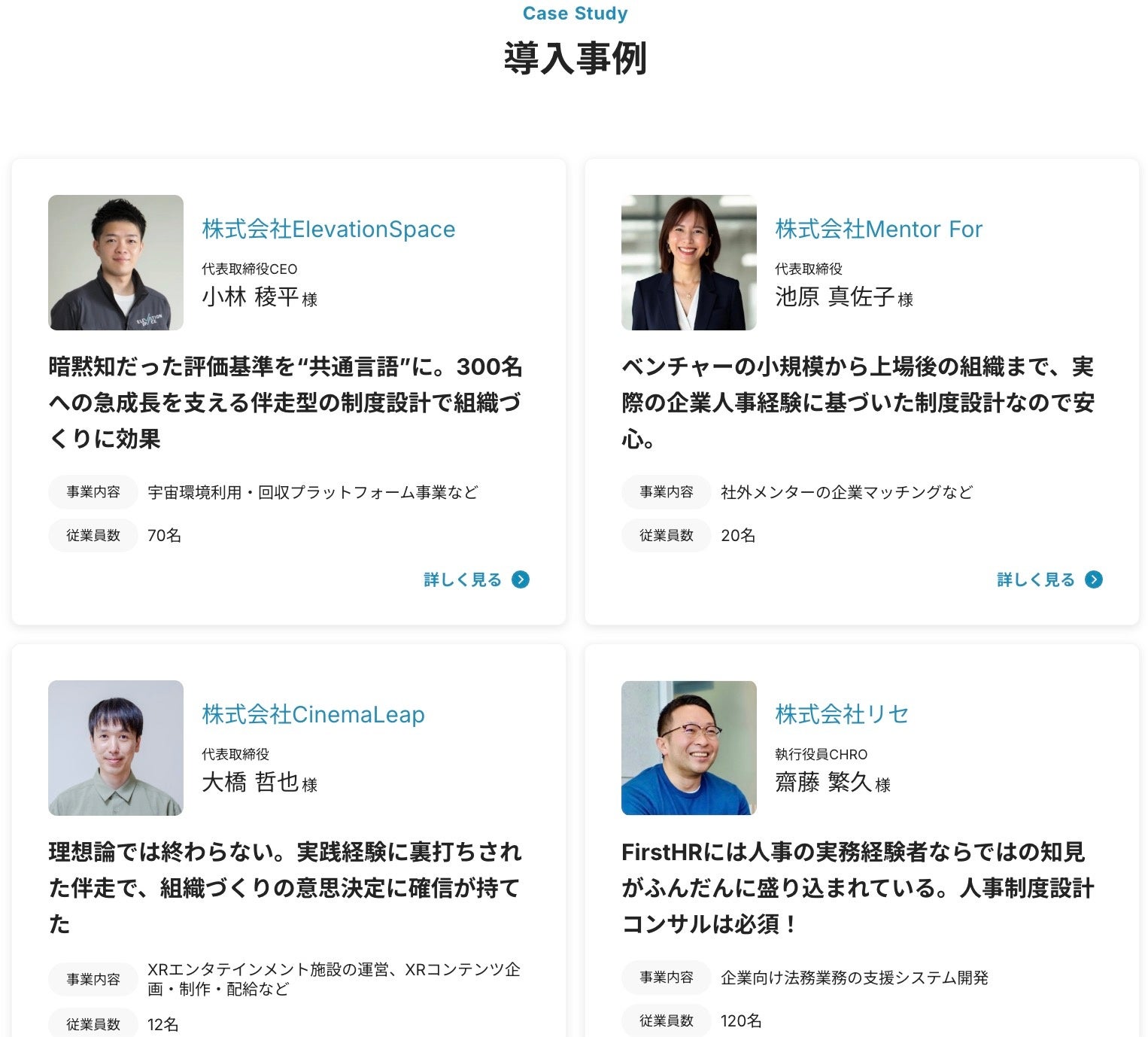Click 株式会社ElevationSpace company name
The height and width of the screenshot is (1037, 1148).
coord(329,229)
